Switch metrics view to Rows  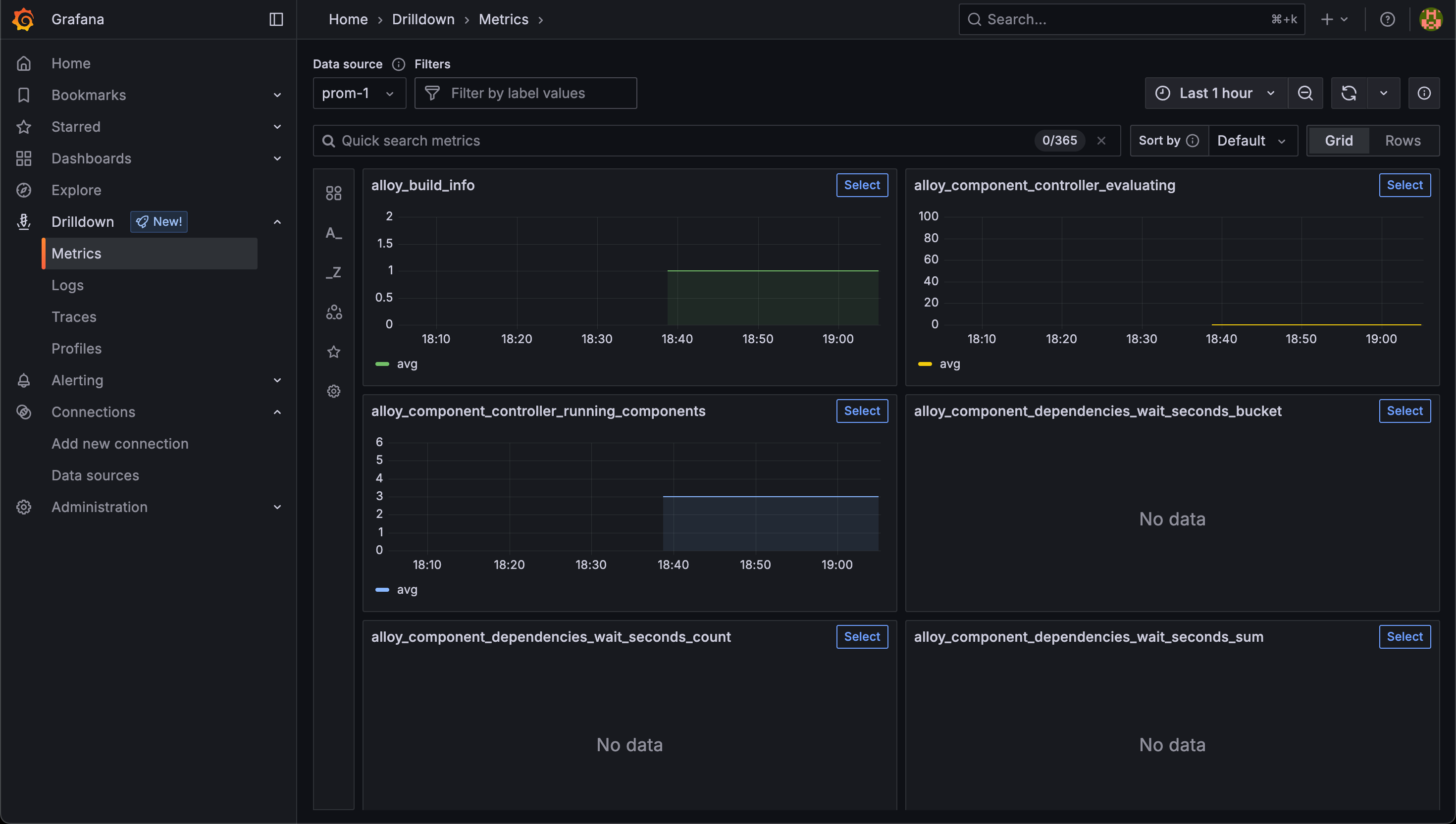tap(1403, 140)
